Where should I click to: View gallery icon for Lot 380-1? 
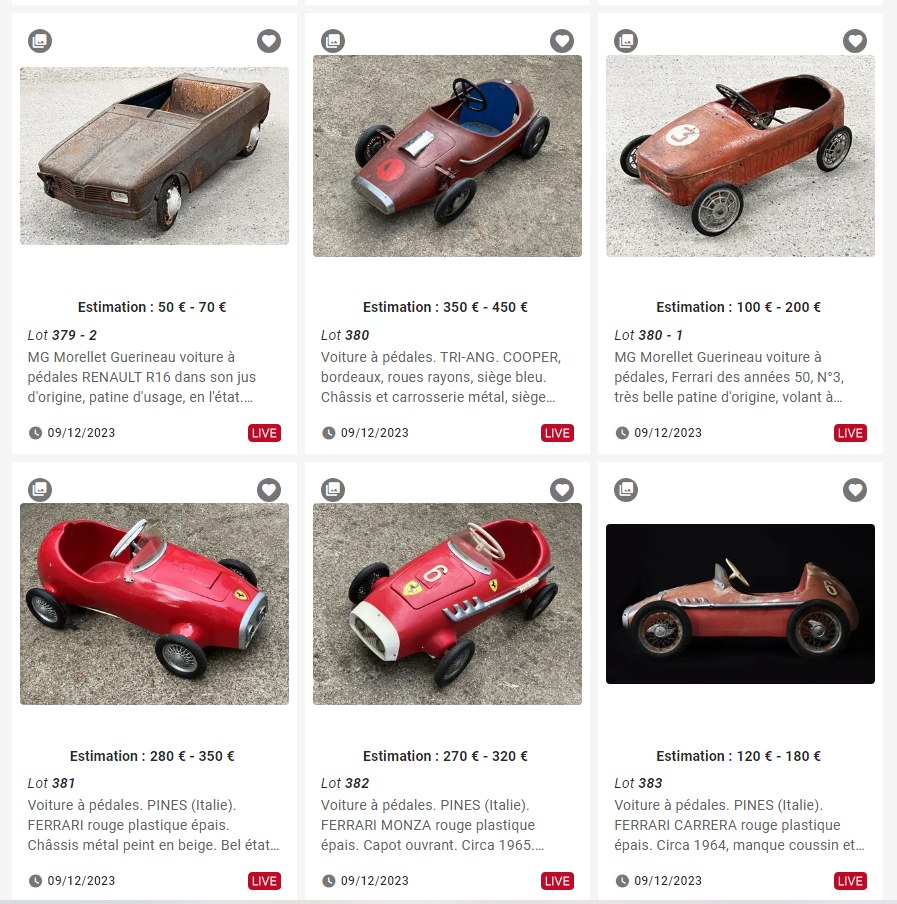[626, 41]
